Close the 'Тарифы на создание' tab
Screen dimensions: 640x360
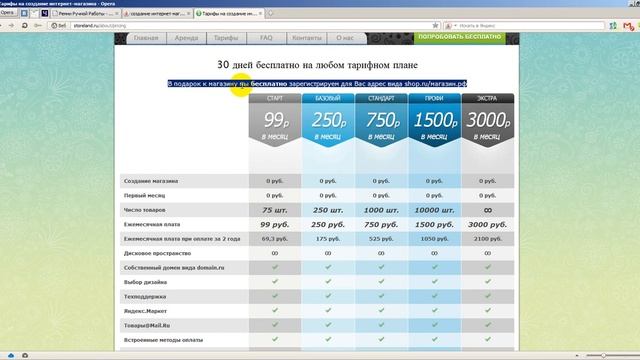tap(260, 13)
